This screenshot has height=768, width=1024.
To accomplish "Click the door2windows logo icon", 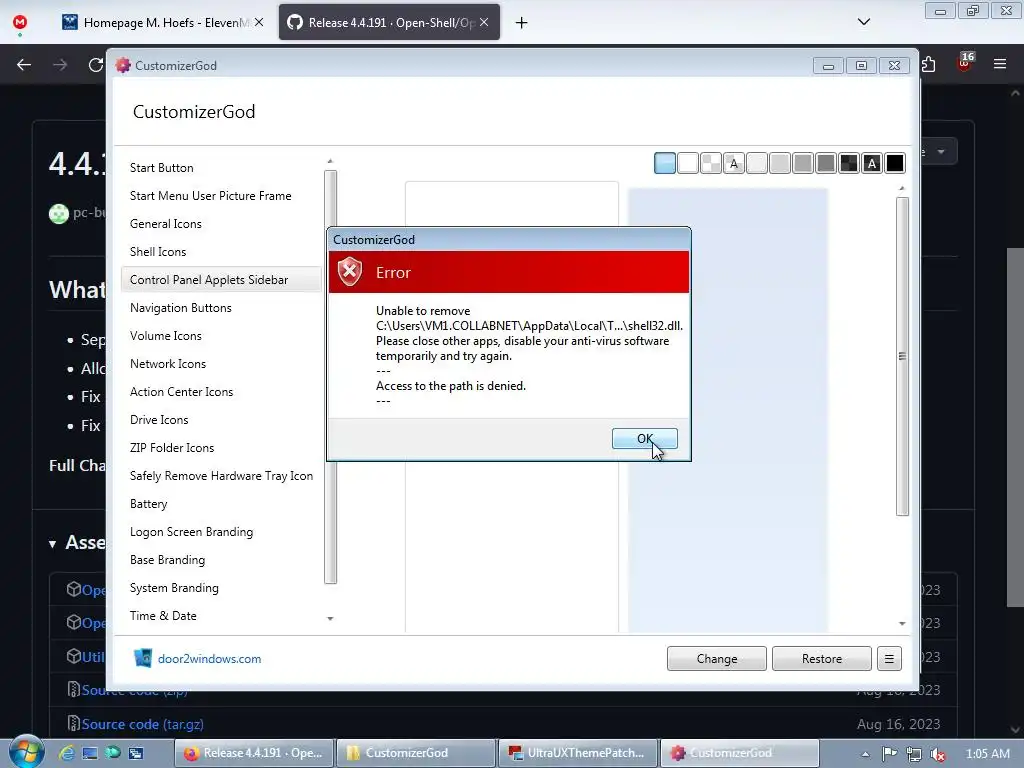I will [142, 658].
